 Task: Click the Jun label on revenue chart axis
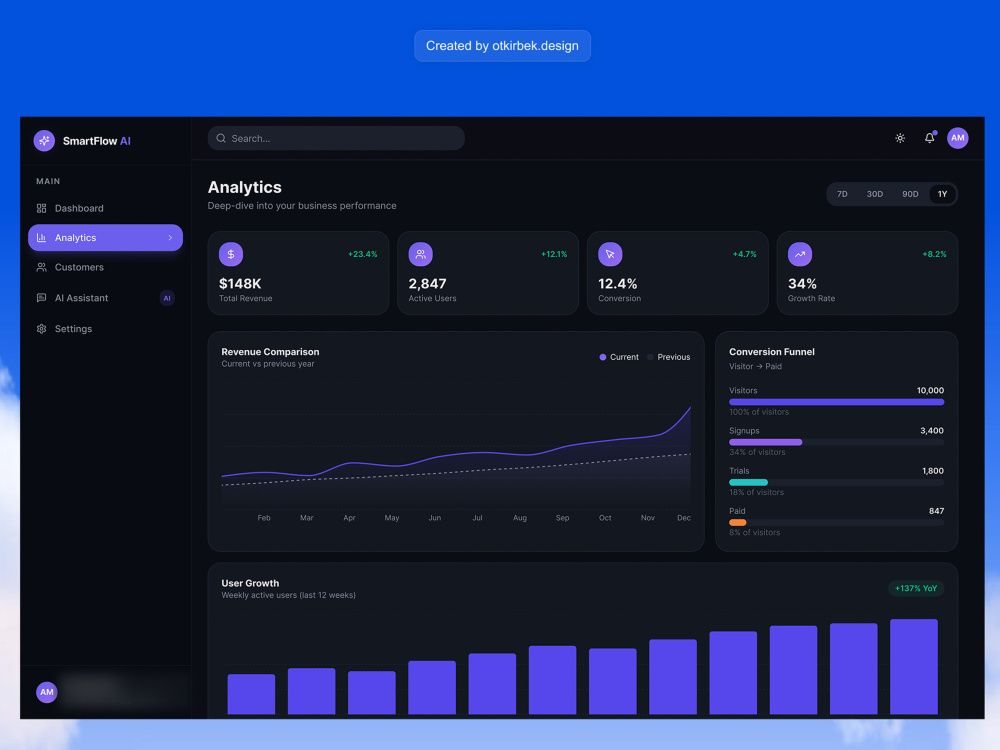pos(434,518)
